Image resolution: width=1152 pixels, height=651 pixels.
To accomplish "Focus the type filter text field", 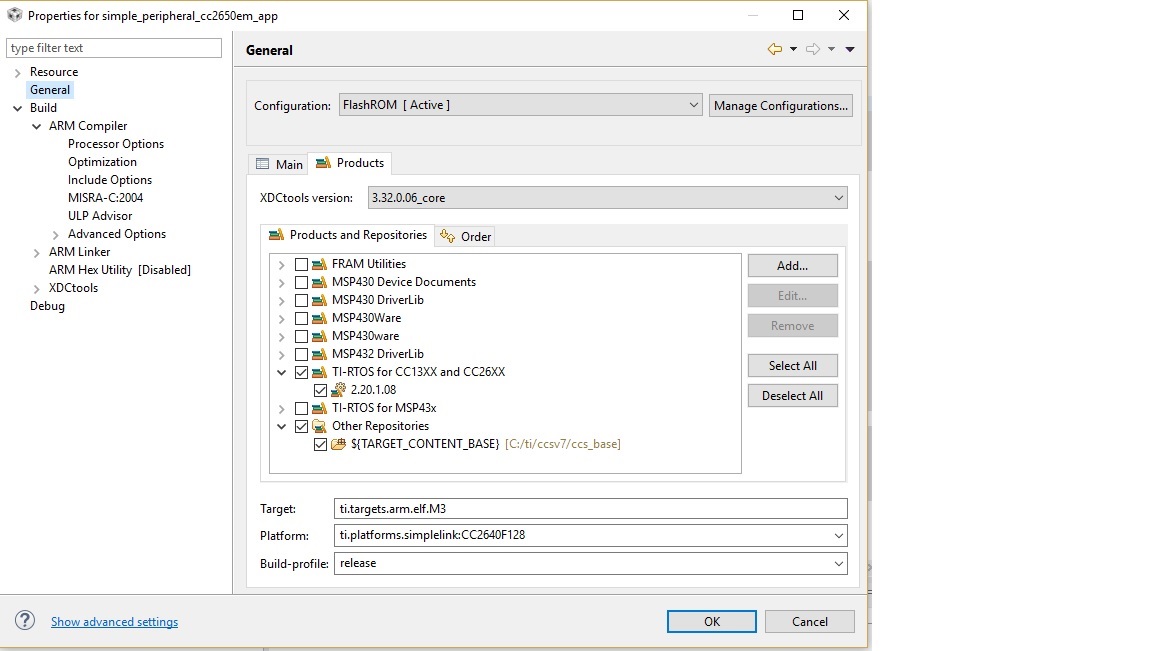I will [114, 48].
